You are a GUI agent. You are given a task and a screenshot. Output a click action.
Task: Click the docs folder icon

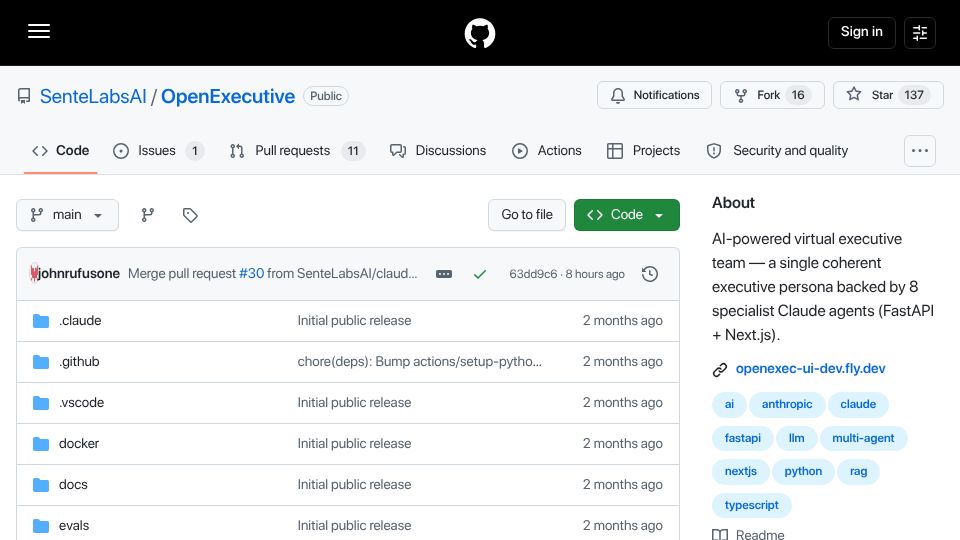pyautogui.click(x=41, y=485)
